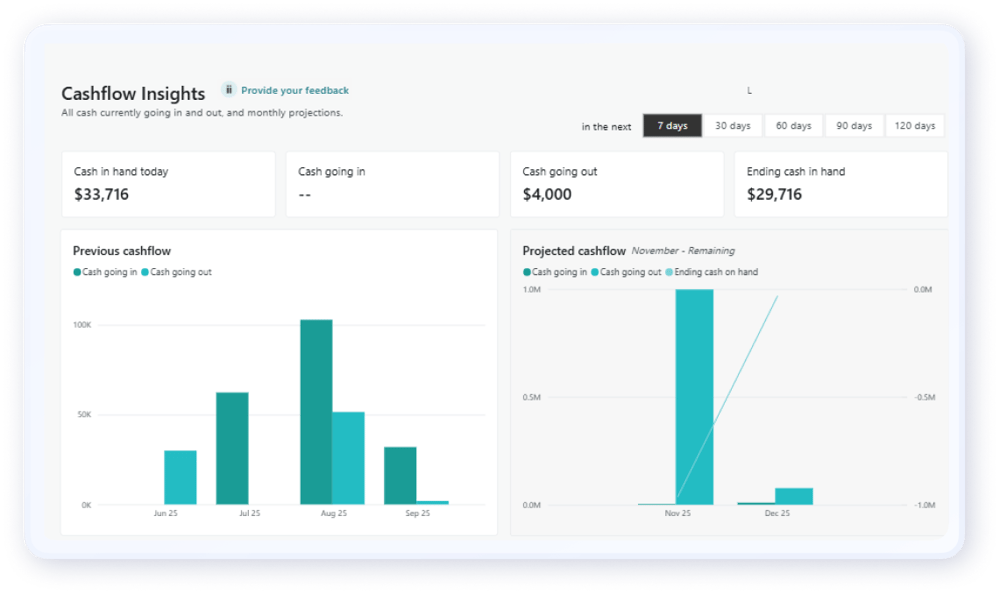Image resolution: width=1000 pixels, height=594 pixels.
Task: Click the feedback info icon beside Cashflow Insights
Action: 227,89
